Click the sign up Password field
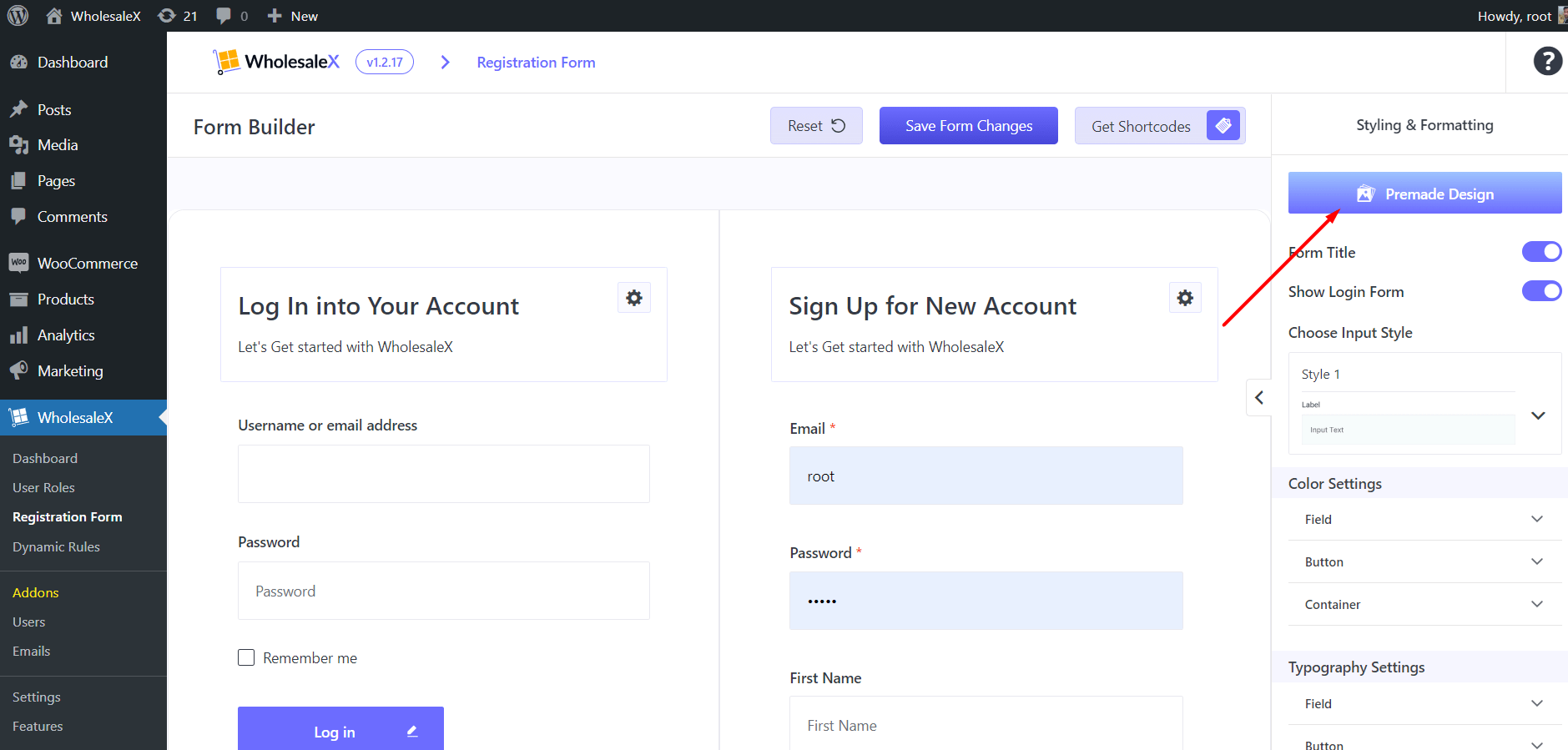 tap(986, 601)
